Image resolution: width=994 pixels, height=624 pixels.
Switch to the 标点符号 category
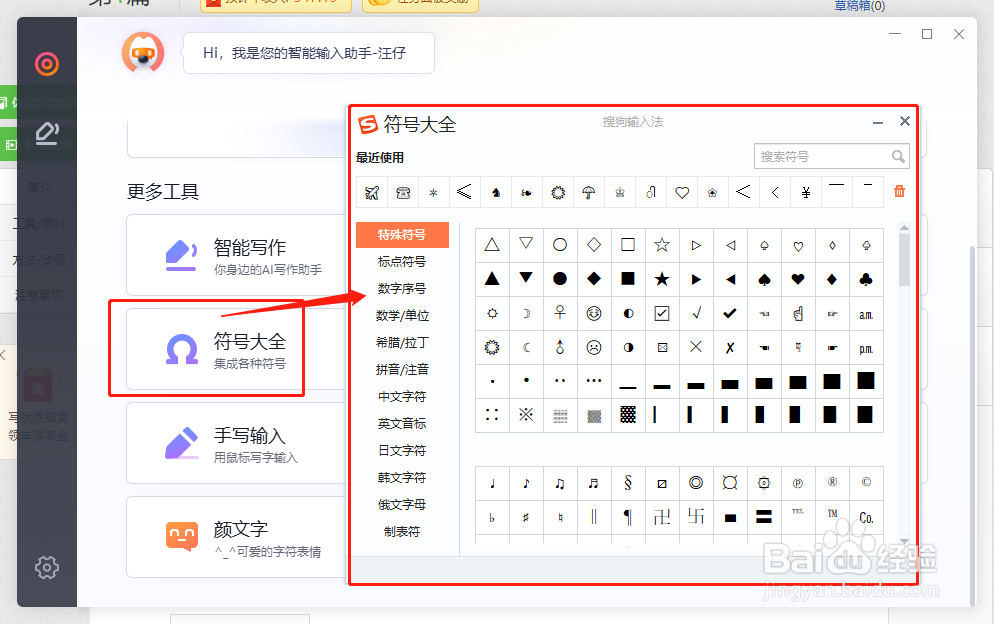(402, 262)
